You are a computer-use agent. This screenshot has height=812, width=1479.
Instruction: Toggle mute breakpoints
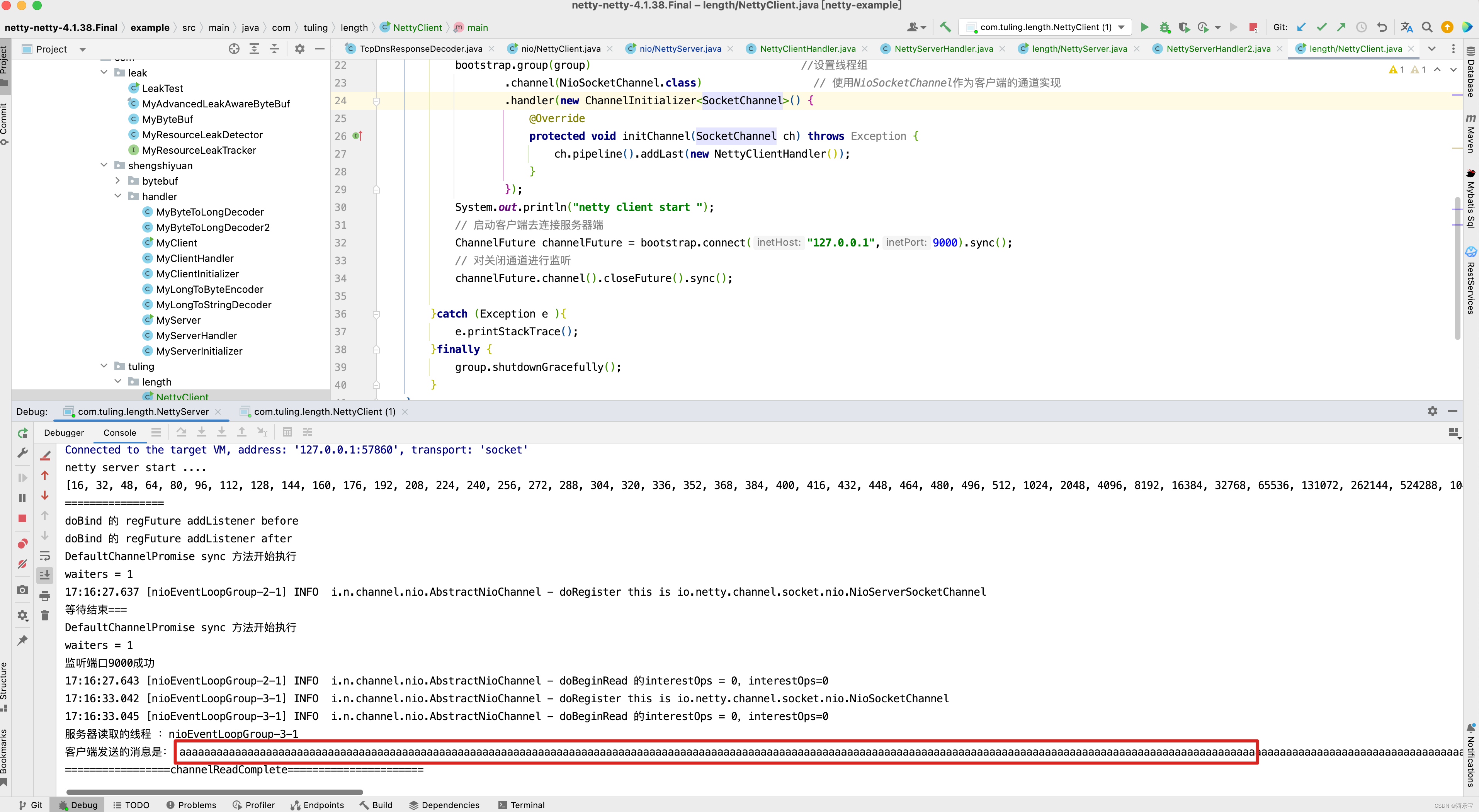point(22,564)
